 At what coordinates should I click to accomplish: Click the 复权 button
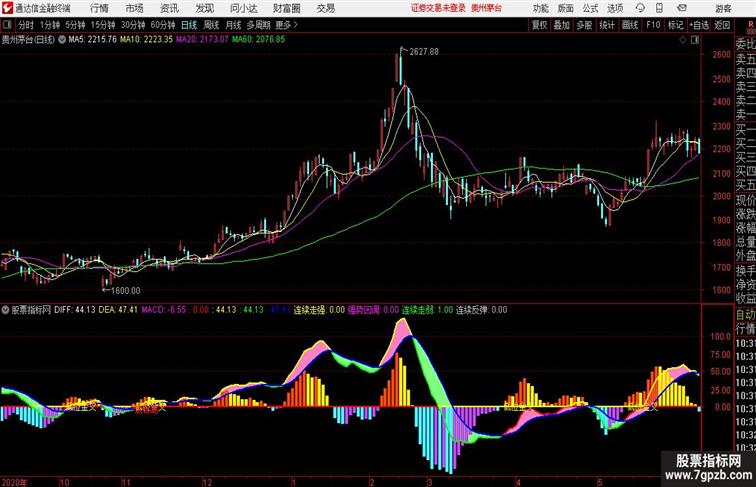539,25
